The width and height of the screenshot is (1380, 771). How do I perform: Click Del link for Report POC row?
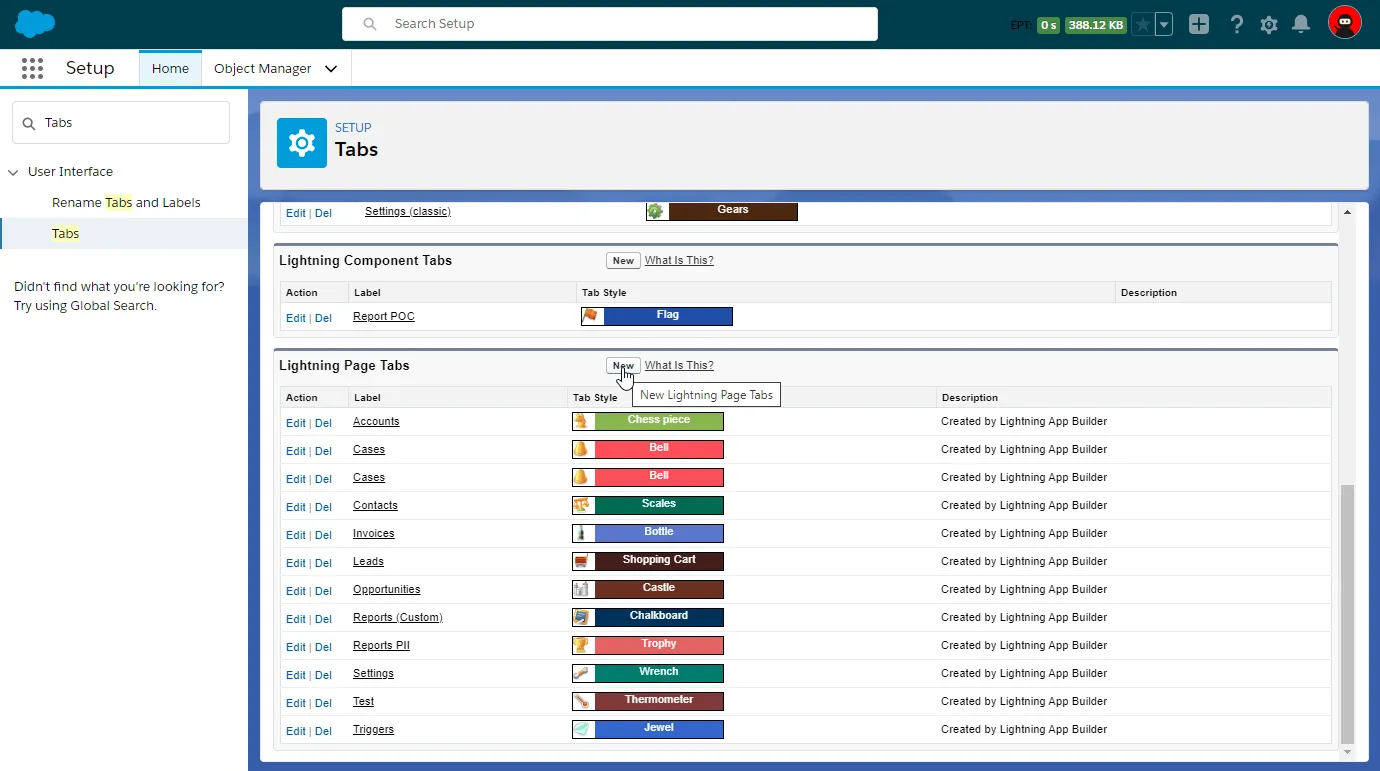(323, 318)
